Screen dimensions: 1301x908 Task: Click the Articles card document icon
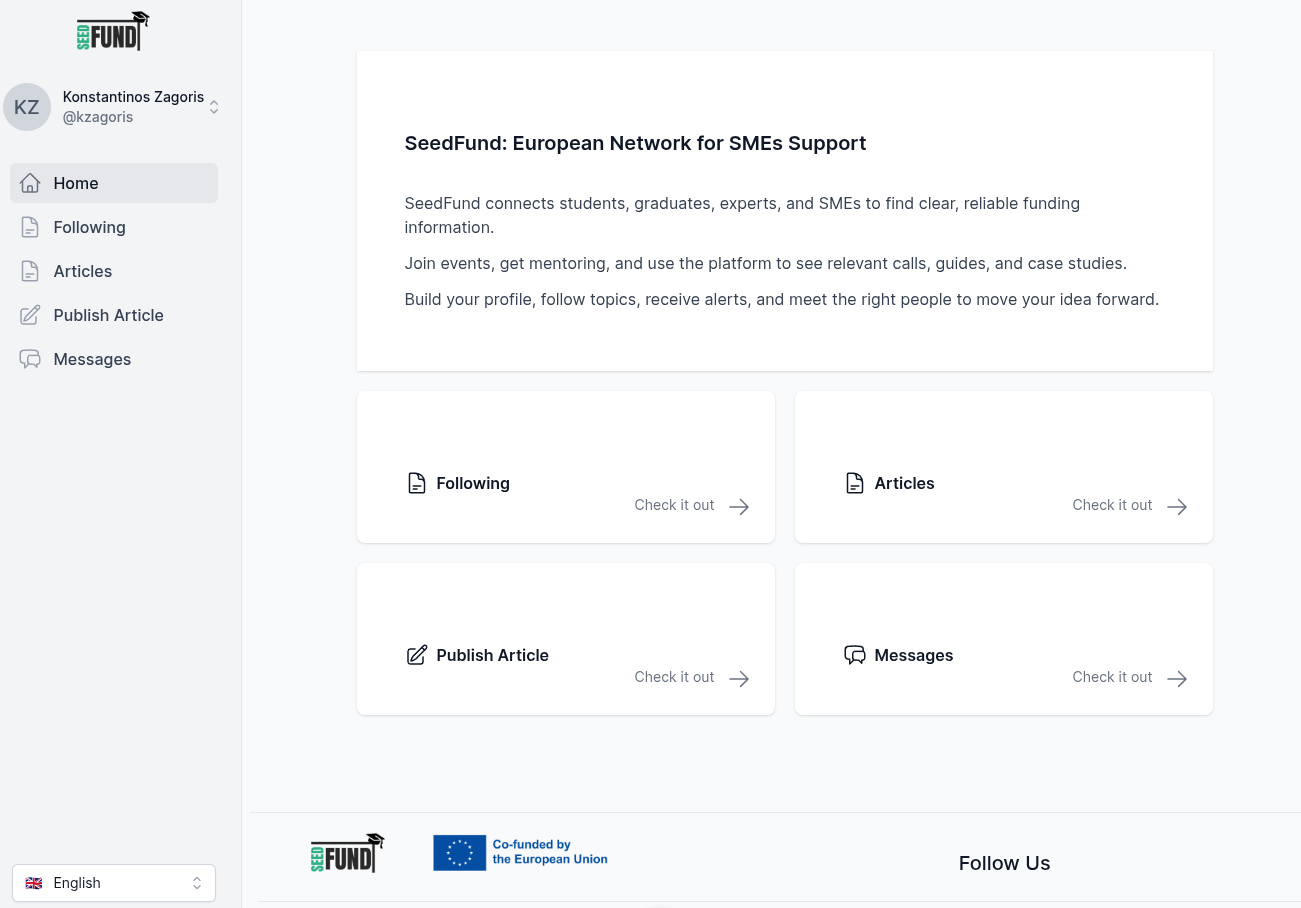(x=855, y=483)
